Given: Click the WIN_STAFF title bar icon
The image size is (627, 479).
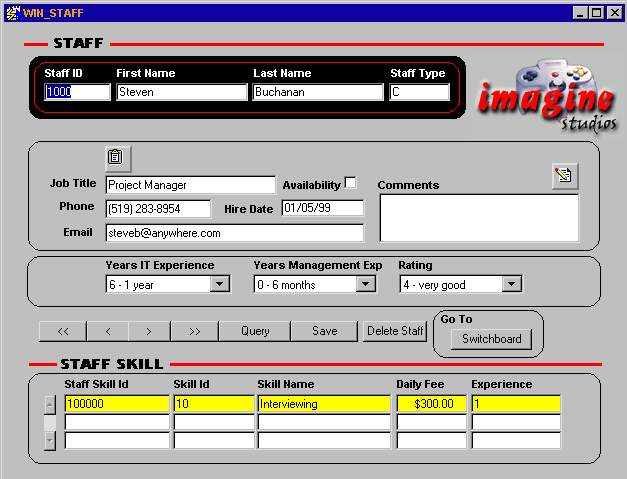Looking at the screenshot, I should (x=11, y=12).
